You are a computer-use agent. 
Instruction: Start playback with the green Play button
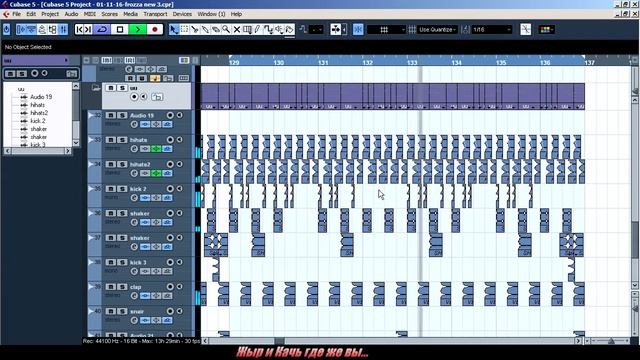[x=138, y=29]
